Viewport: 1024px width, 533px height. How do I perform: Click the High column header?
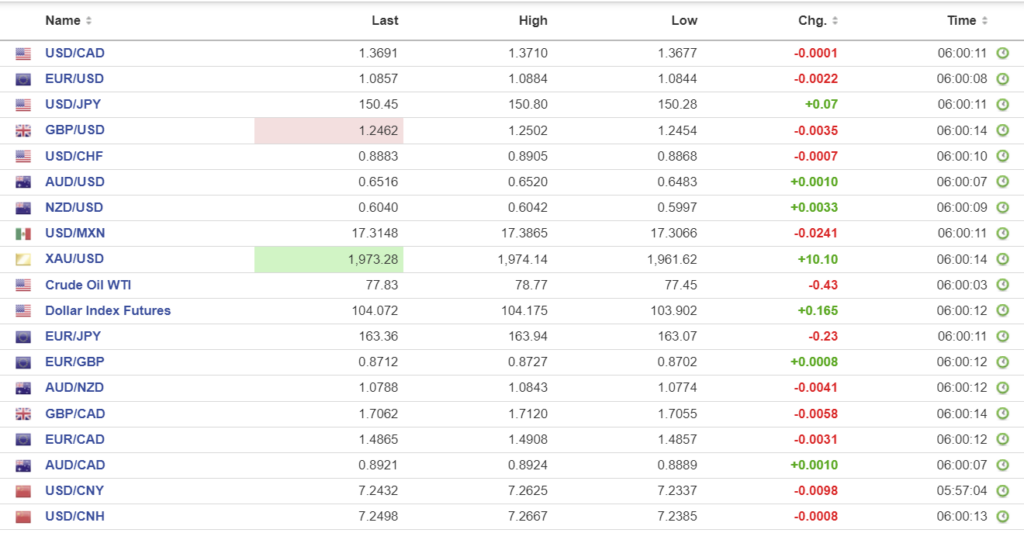click(x=533, y=21)
